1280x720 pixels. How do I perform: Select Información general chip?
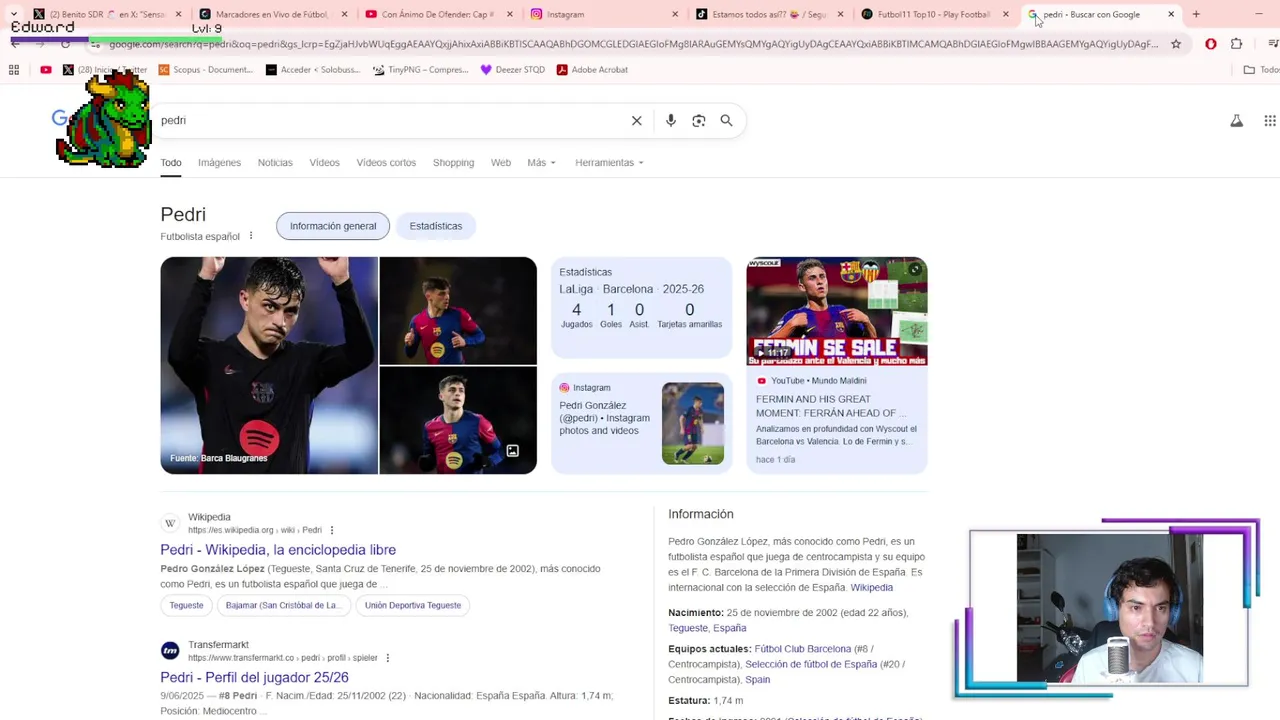[x=333, y=226]
